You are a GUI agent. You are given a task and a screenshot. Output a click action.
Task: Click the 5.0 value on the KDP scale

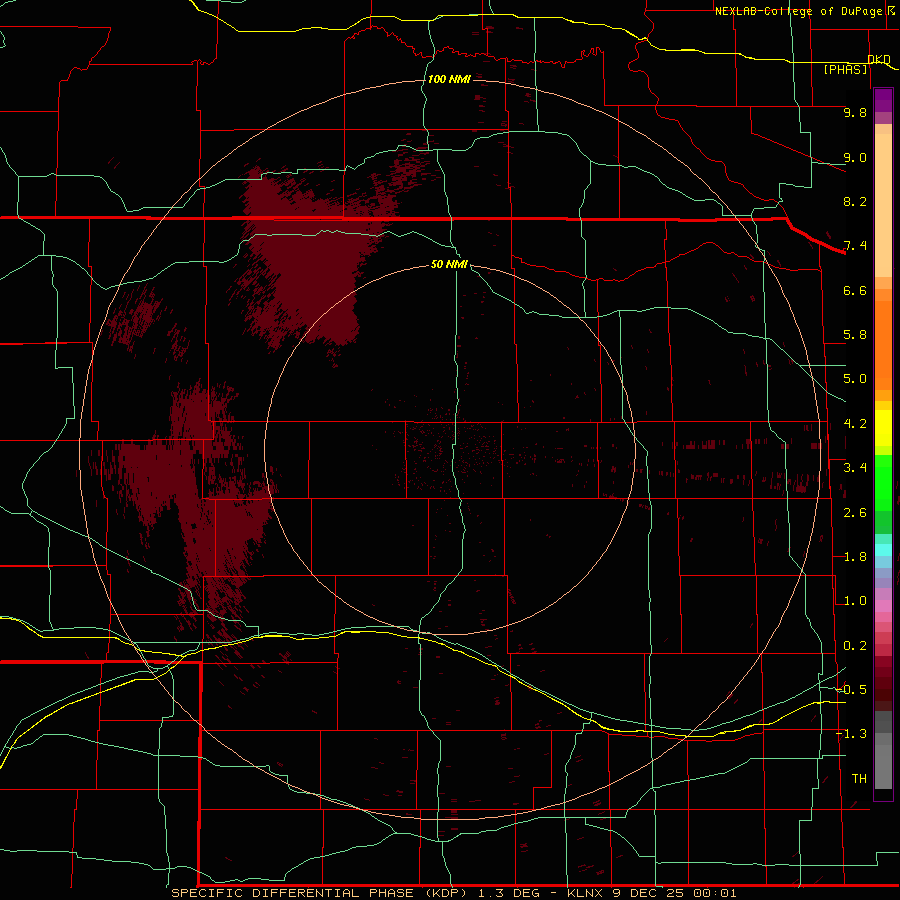pos(855,379)
